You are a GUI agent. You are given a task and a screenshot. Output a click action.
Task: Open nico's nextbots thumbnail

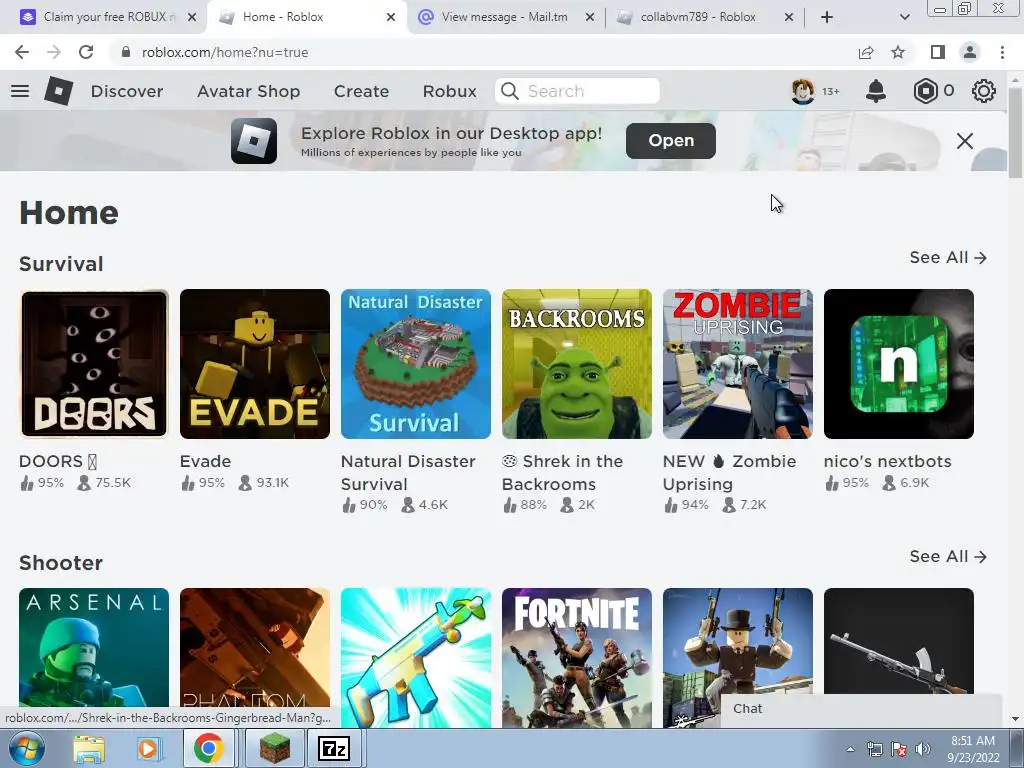(x=899, y=364)
